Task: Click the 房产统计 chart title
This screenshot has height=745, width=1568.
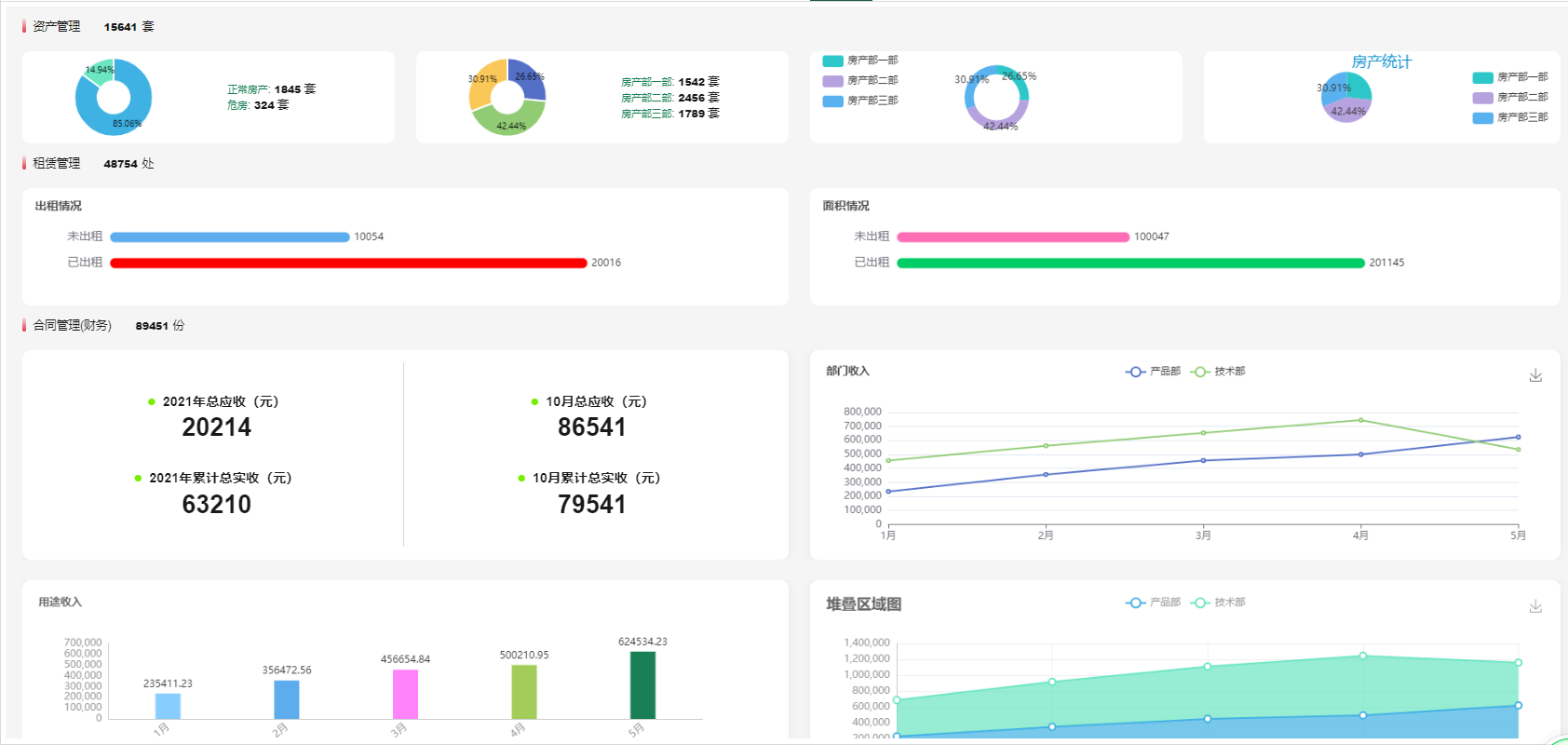Action: pyautogui.click(x=1382, y=61)
